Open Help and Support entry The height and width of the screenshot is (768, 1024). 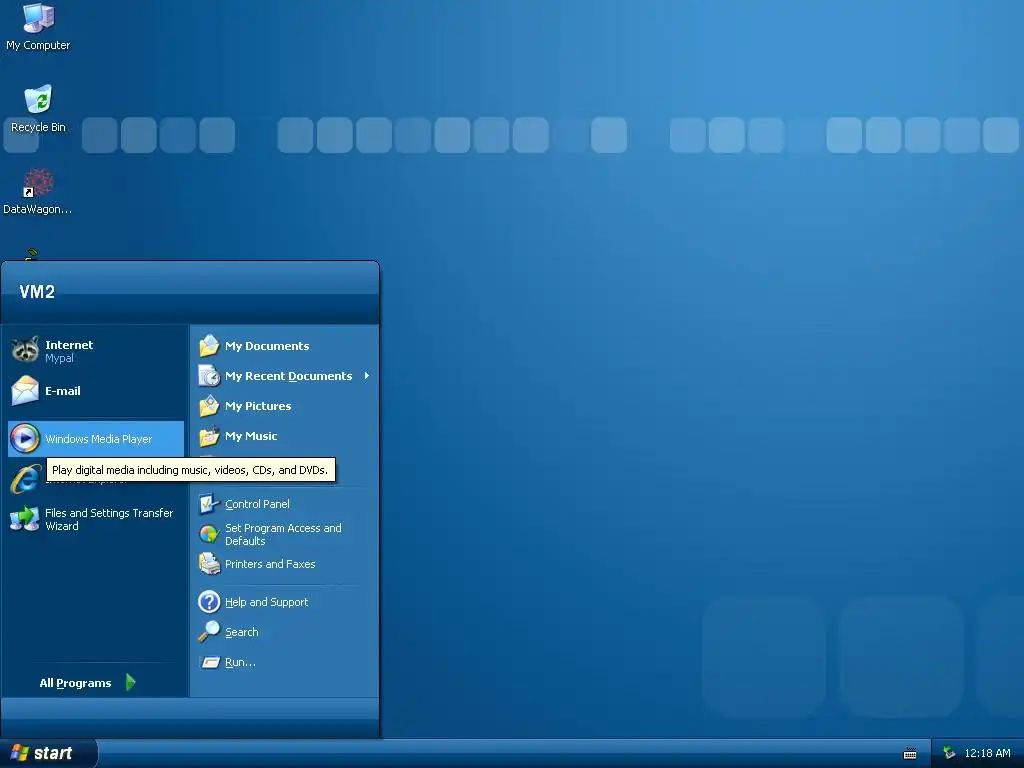[x=285, y=601]
